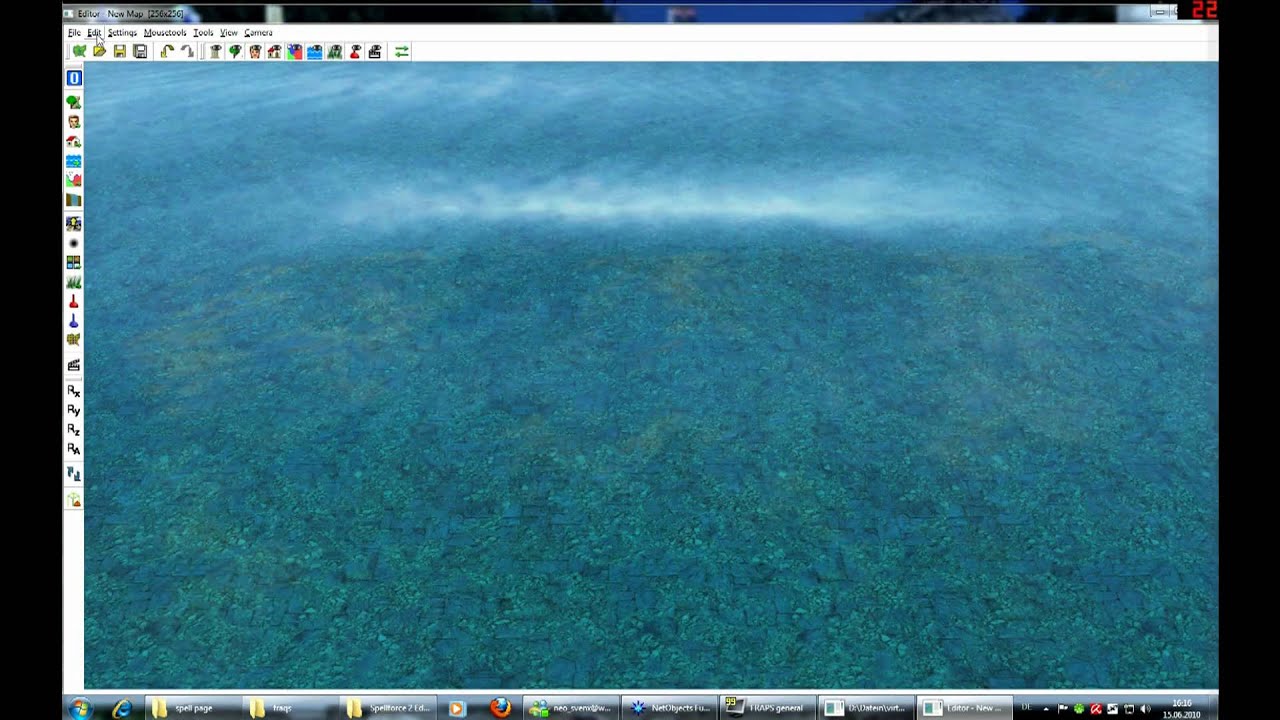This screenshot has width=1280, height=720.
Task: Open the Windows Start menu
Action: click(79, 708)
